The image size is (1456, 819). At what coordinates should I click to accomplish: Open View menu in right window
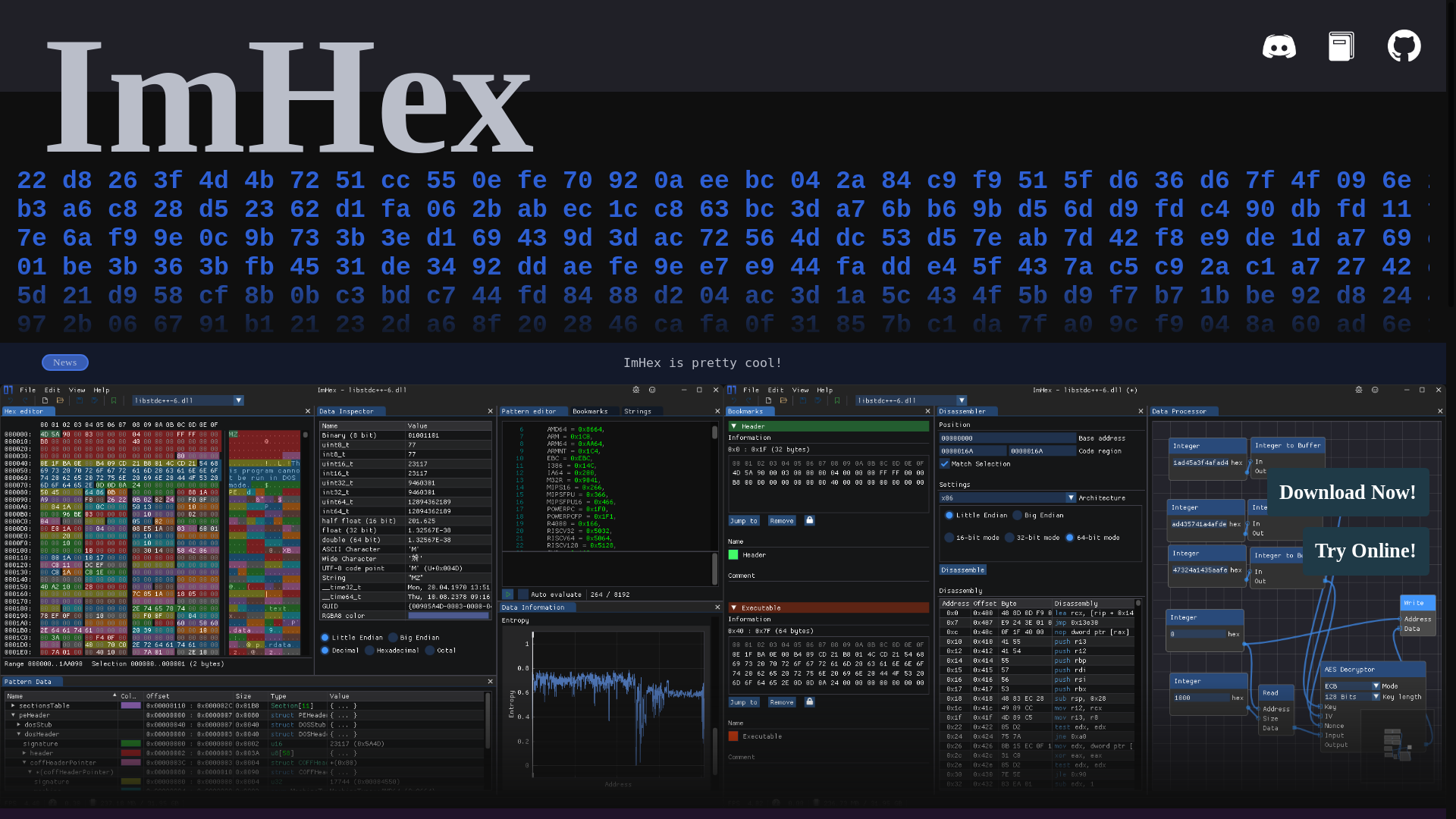point(801,390)
